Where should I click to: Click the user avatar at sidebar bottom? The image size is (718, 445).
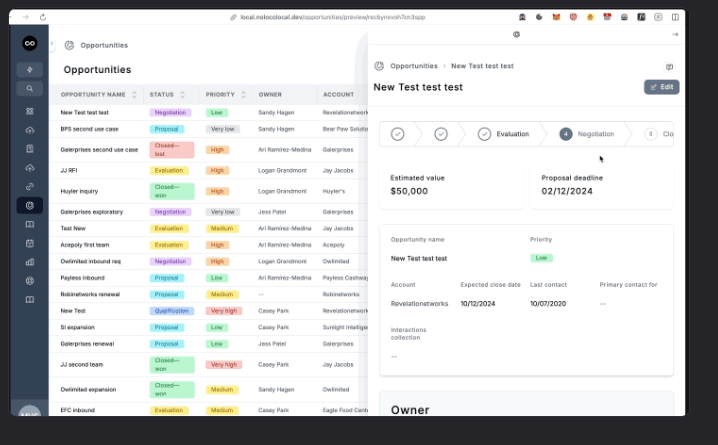click(x=29, y=410)
